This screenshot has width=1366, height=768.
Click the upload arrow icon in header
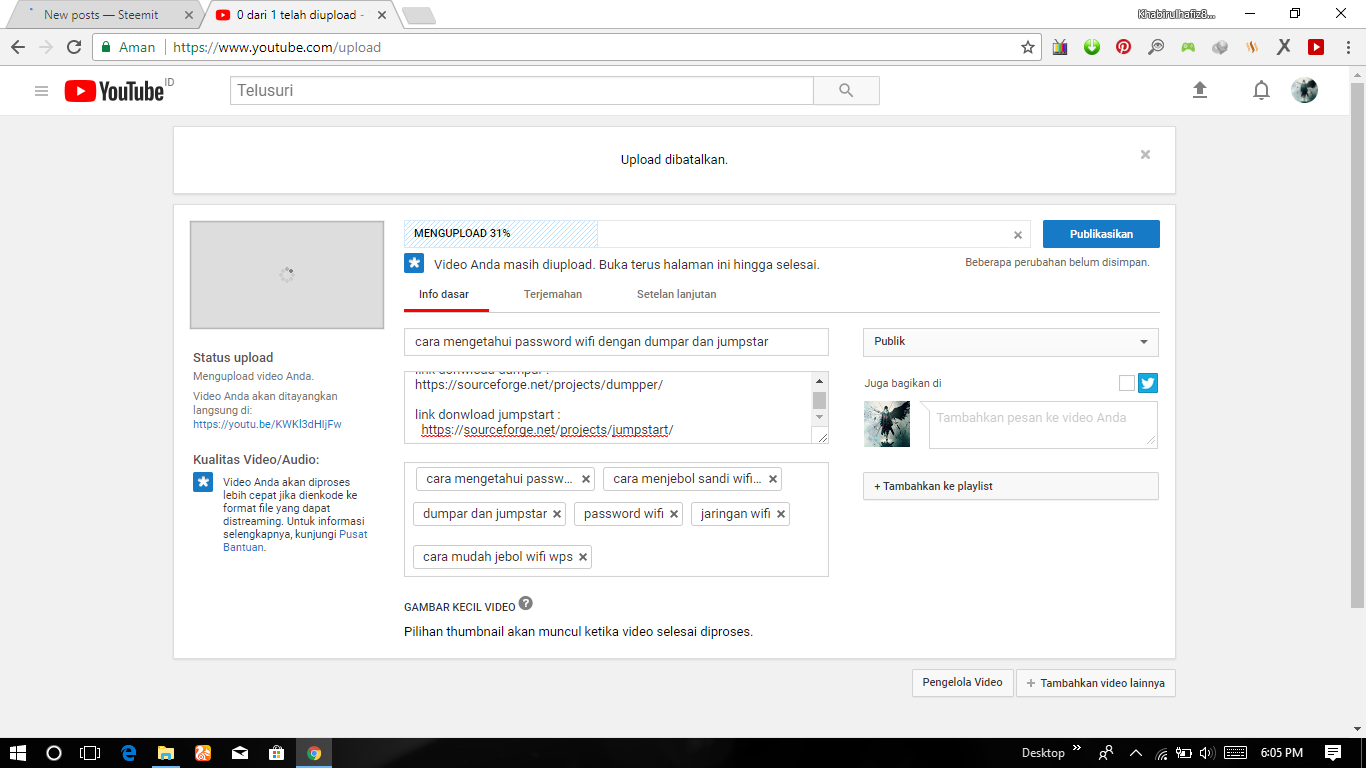point(1200,90)
